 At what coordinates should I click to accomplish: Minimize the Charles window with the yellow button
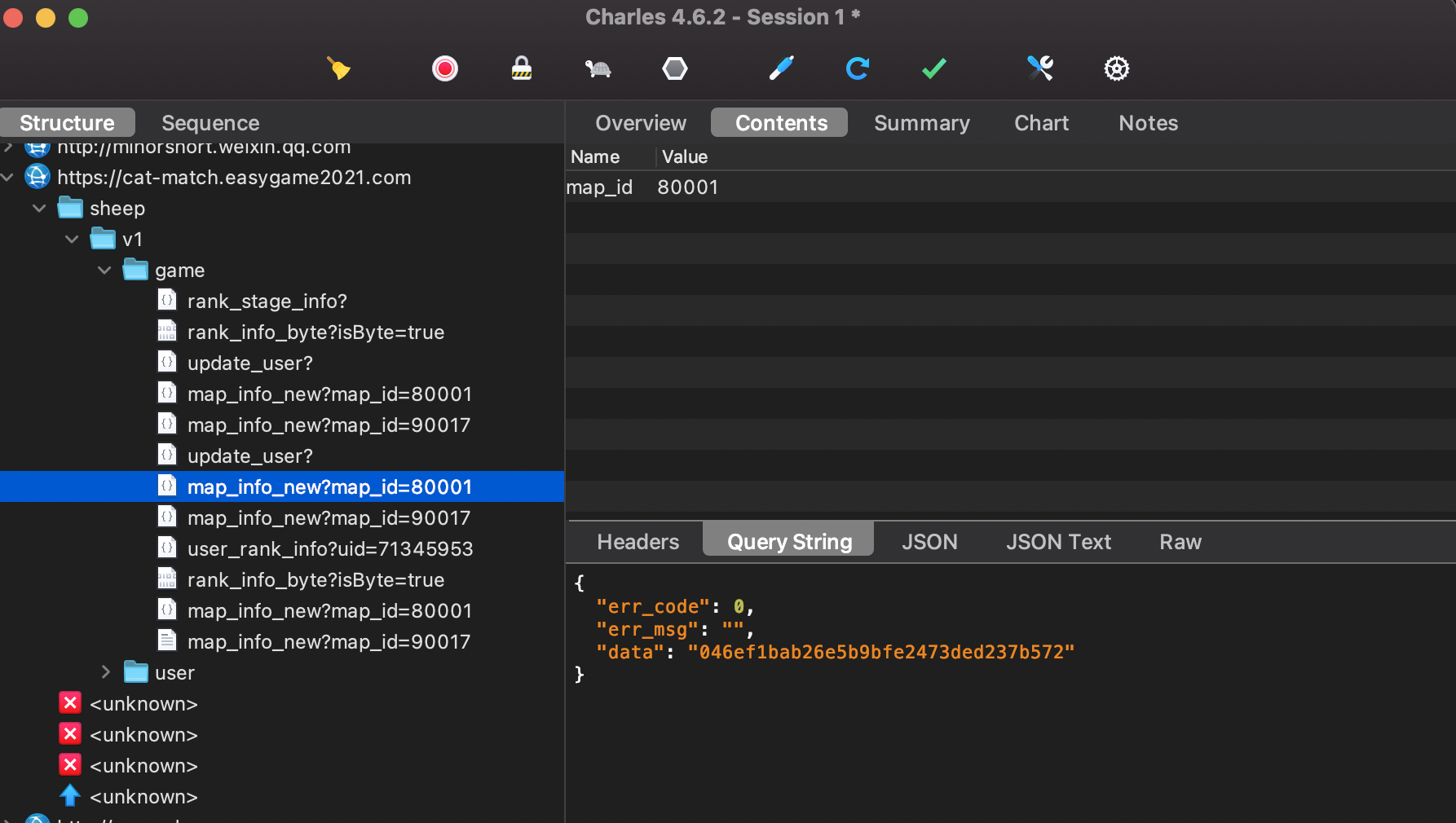(x=46, y=17)
